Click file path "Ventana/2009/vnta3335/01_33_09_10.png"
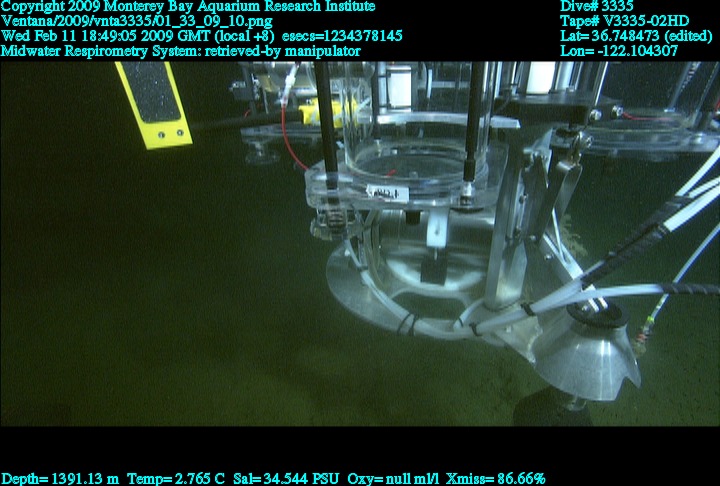Viewport: 720px width, 486px height. 136,21
